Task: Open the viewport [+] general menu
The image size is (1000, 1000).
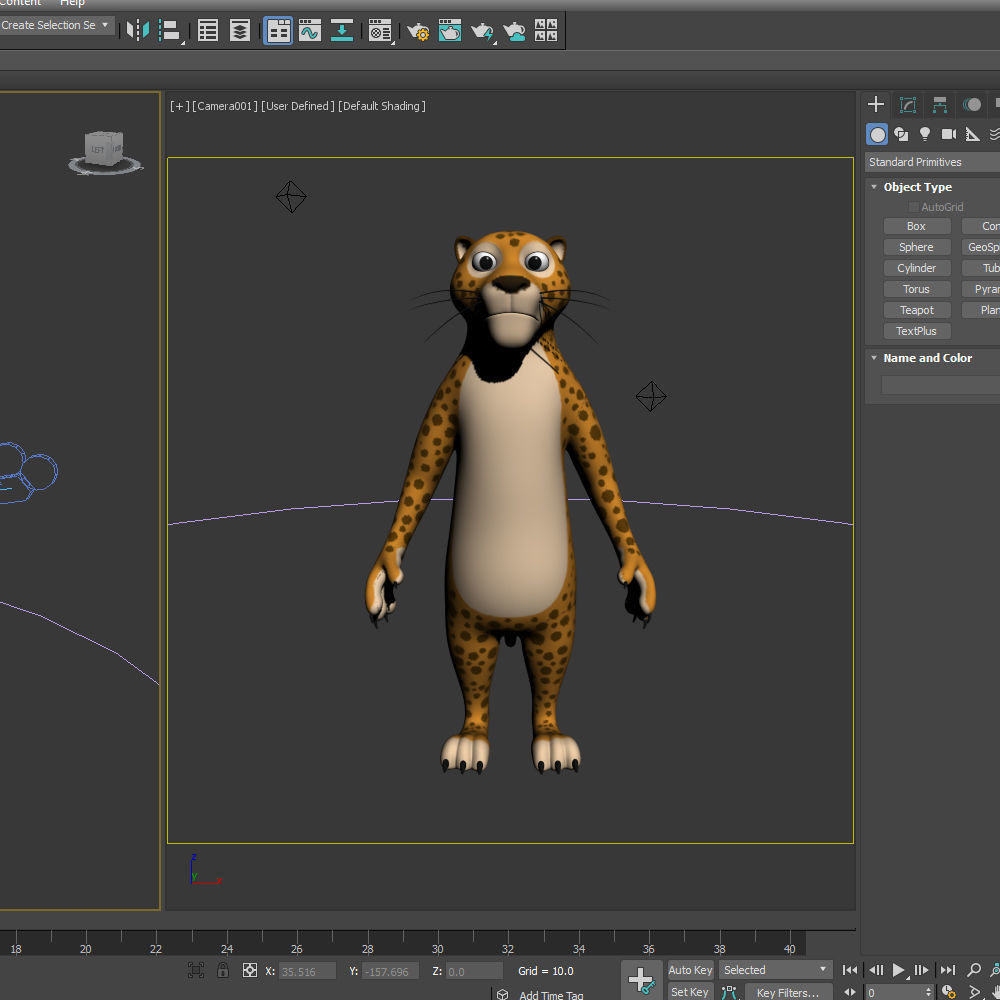Action: coord(179,106)
